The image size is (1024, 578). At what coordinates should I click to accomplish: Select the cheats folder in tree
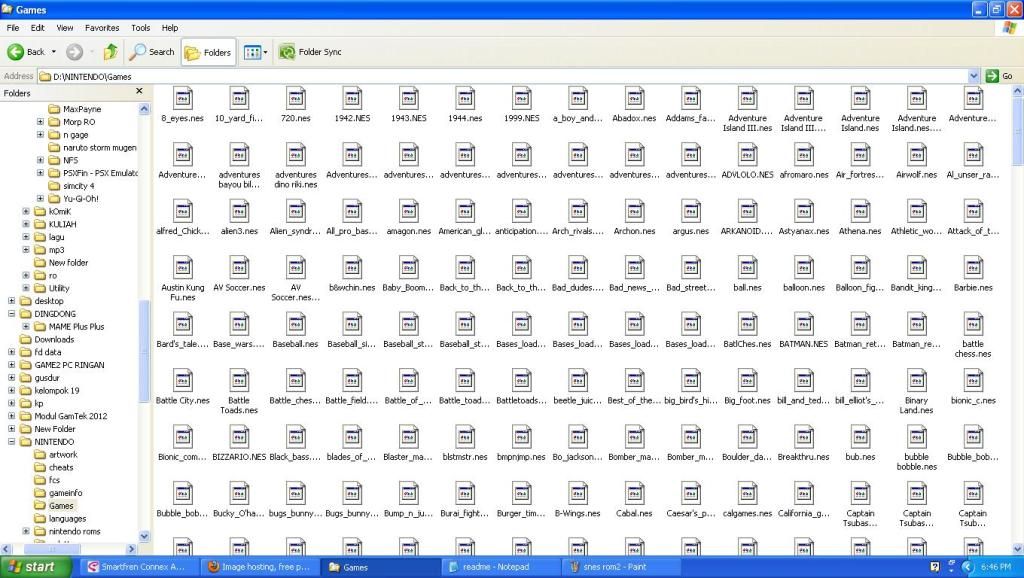pyautogui.click(x=61, y=467)
